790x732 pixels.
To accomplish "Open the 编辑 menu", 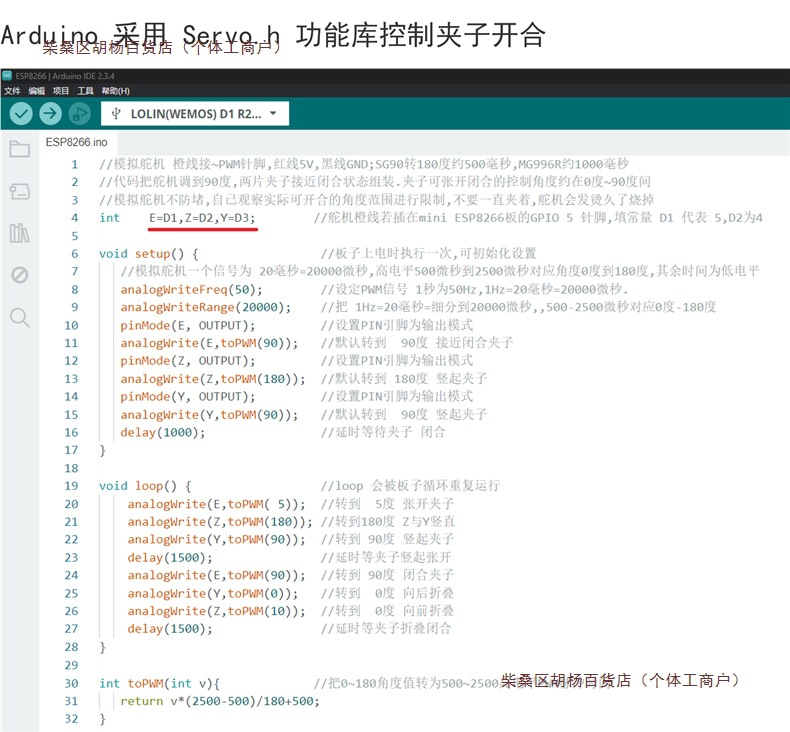I will (37, 91).
